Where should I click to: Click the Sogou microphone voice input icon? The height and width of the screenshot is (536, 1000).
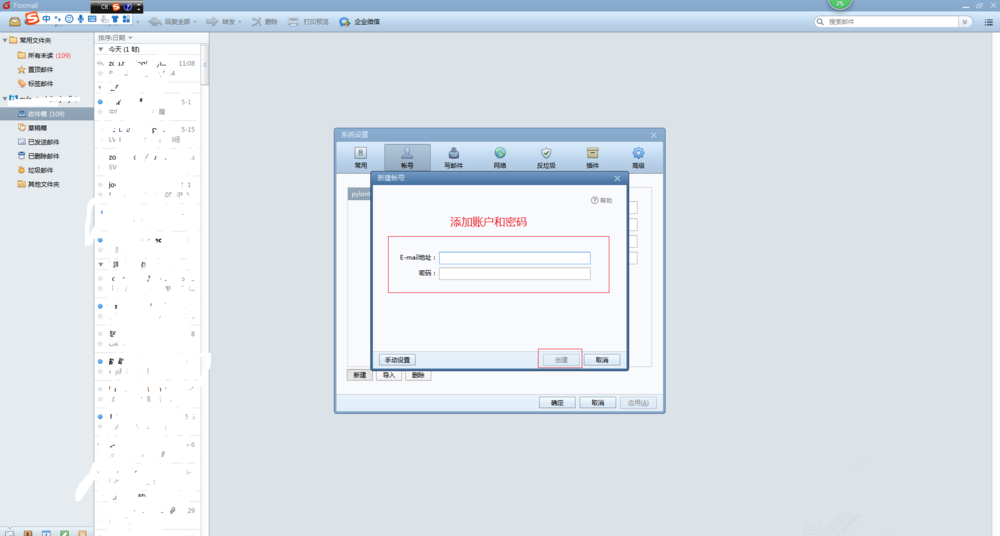tap(80, 19)
